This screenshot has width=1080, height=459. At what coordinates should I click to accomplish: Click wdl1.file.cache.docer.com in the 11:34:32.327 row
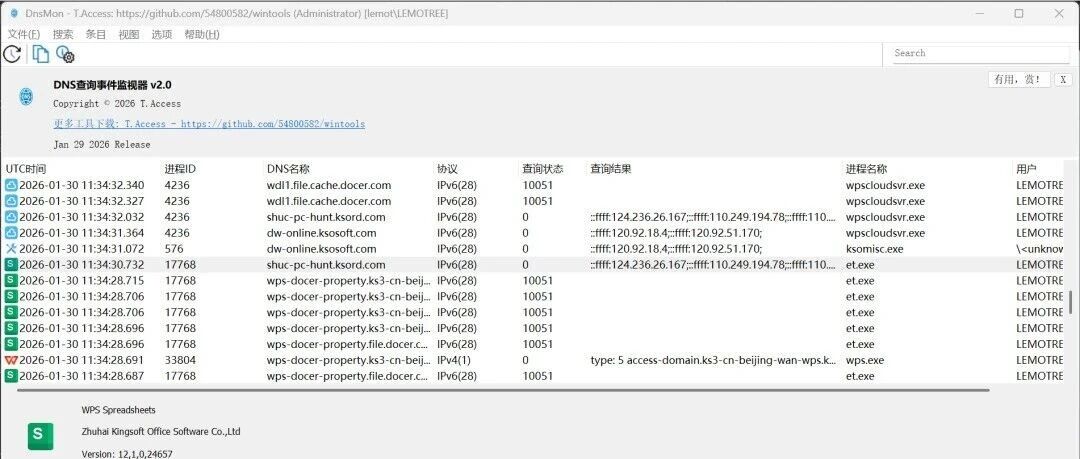point(329,201)
